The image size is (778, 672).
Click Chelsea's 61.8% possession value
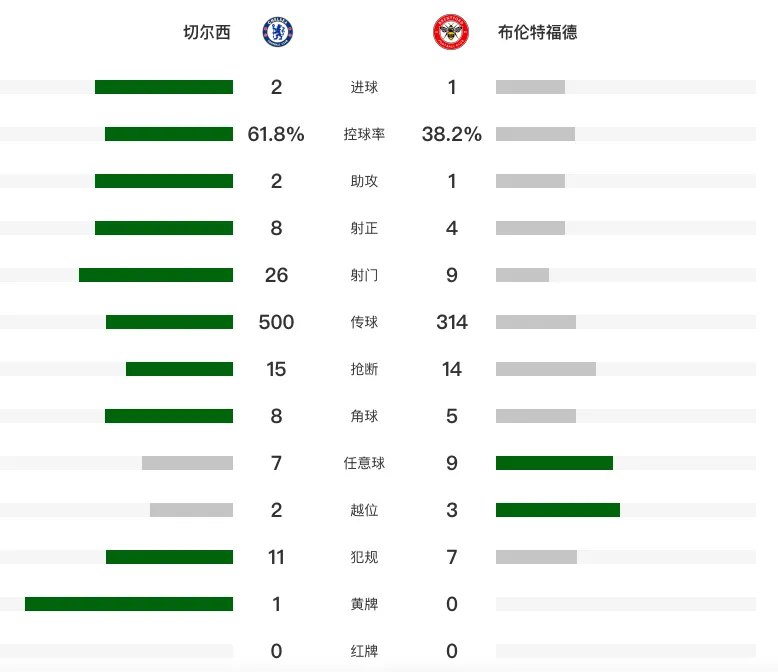coord(276,134)
